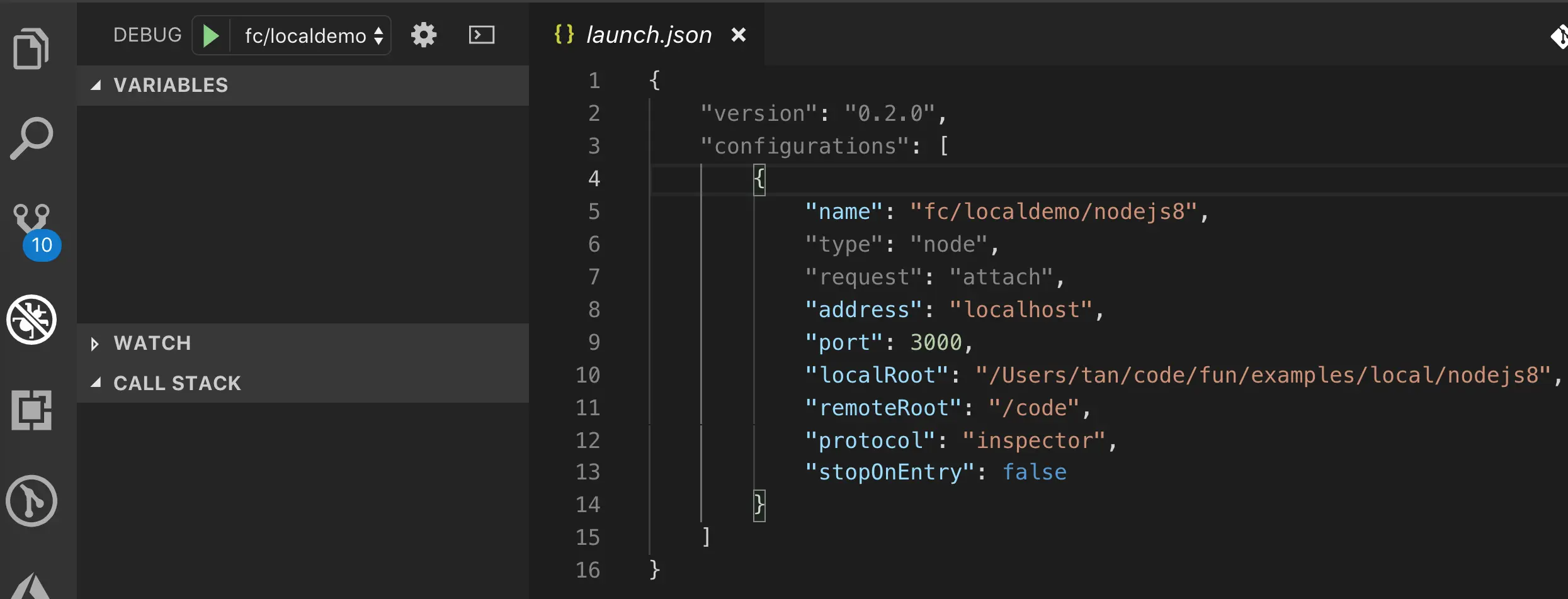Click the JSON braces icon on launch.json tab
Viewport: 1568px width, 599px height.
tap(564, 34)
